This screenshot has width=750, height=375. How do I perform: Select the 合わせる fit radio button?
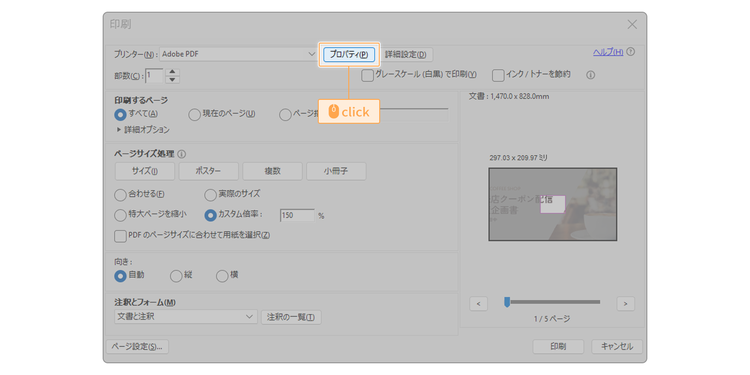pos(120,195)
